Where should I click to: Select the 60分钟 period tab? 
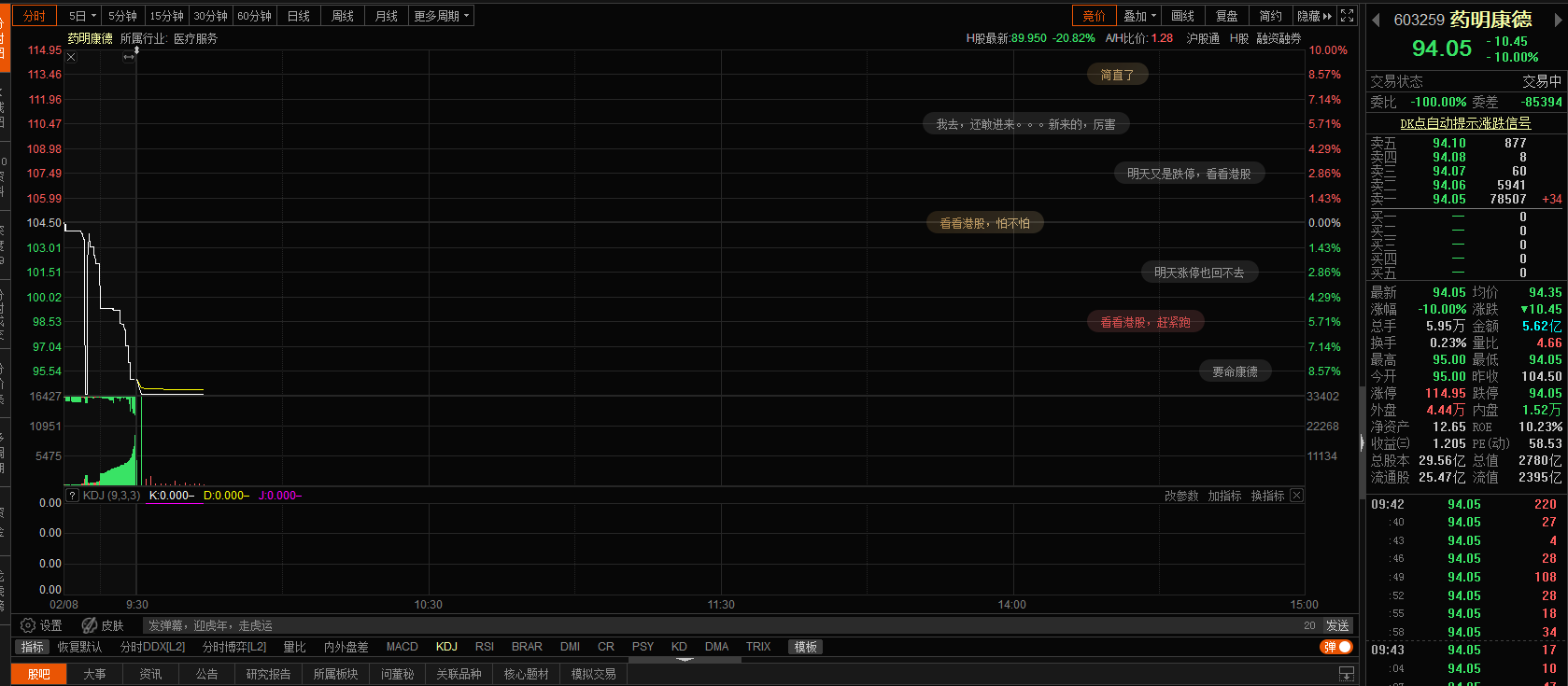tap(255, 16)
